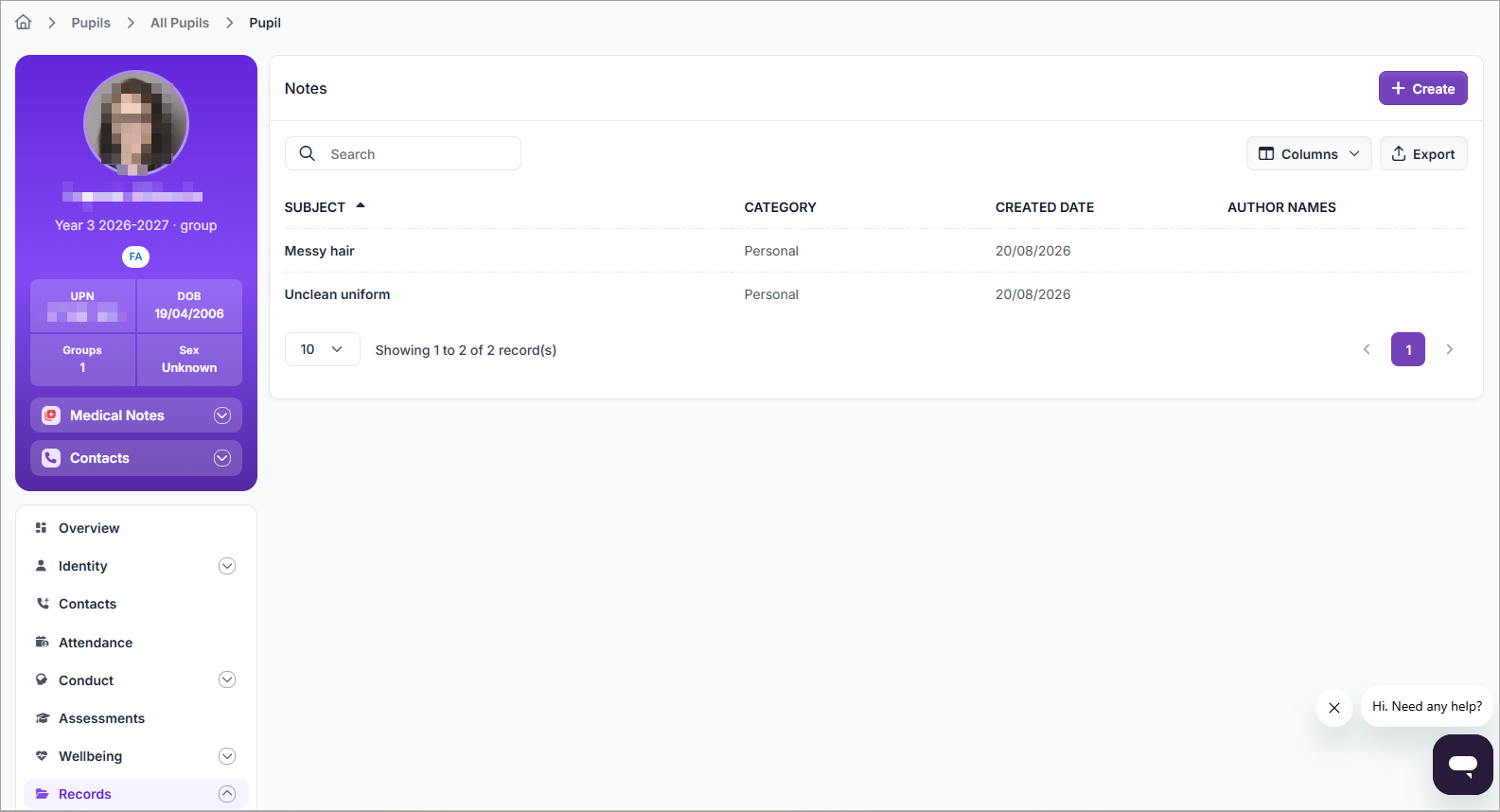Image resolution: width=1500 pixels, height=812 pixels.
Task: Sort by Category column header
Action: (x=780, y=207)
